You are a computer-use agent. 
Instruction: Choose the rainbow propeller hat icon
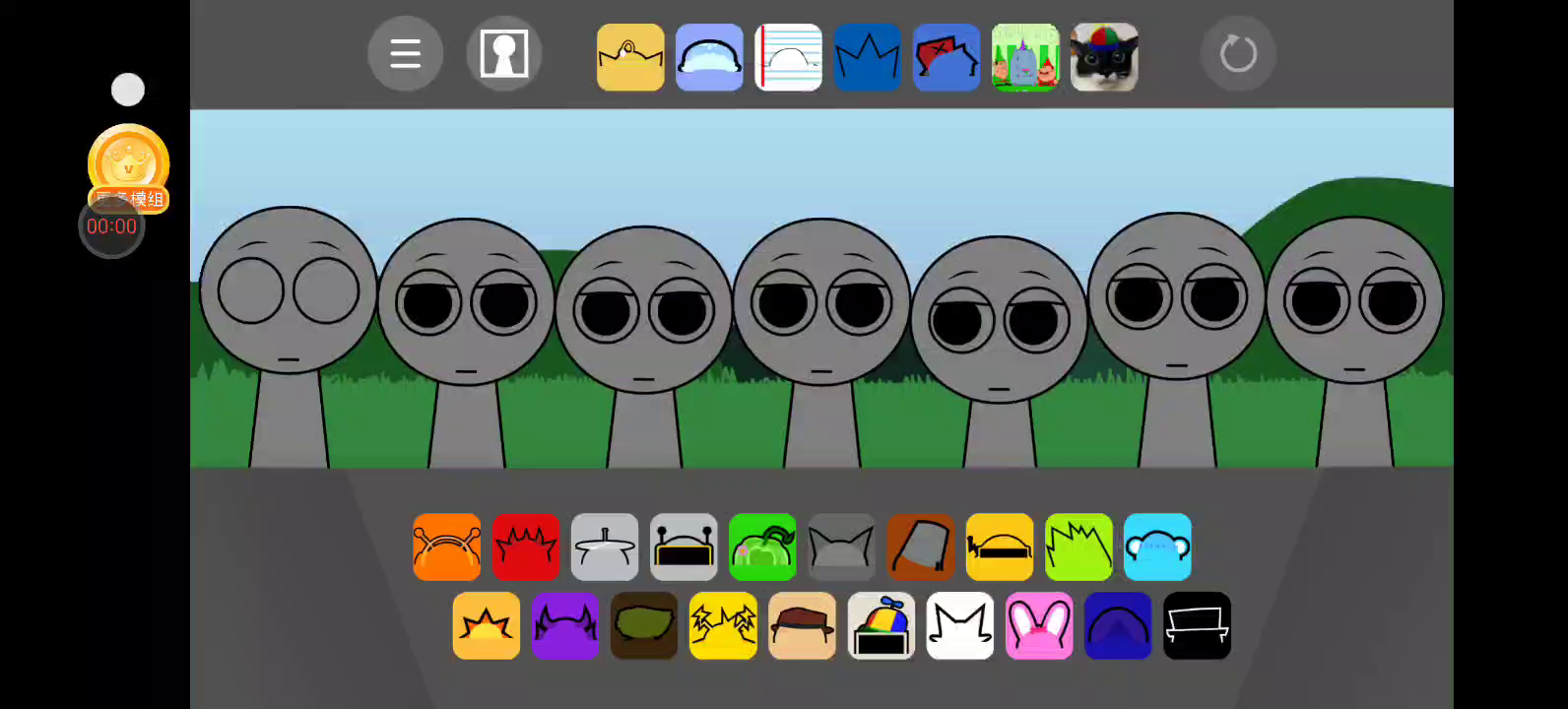click(881, 625)
